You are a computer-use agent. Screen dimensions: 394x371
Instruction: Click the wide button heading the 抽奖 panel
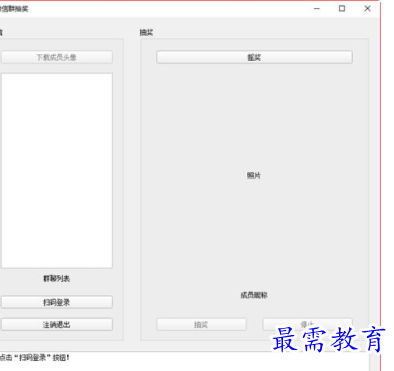point(254,57)
